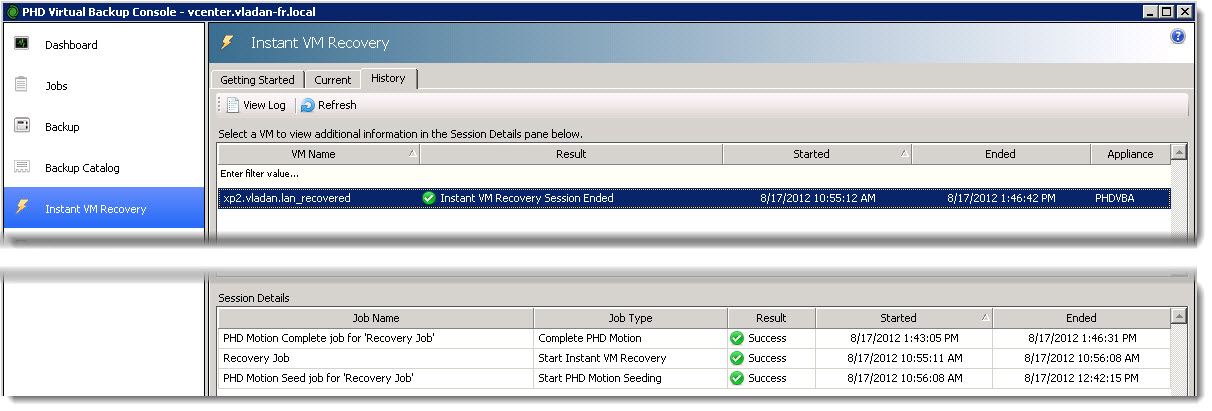1212x411 pixels.
Task: Click the green check icon next to Session Ended
Action: tap(430, 198)
